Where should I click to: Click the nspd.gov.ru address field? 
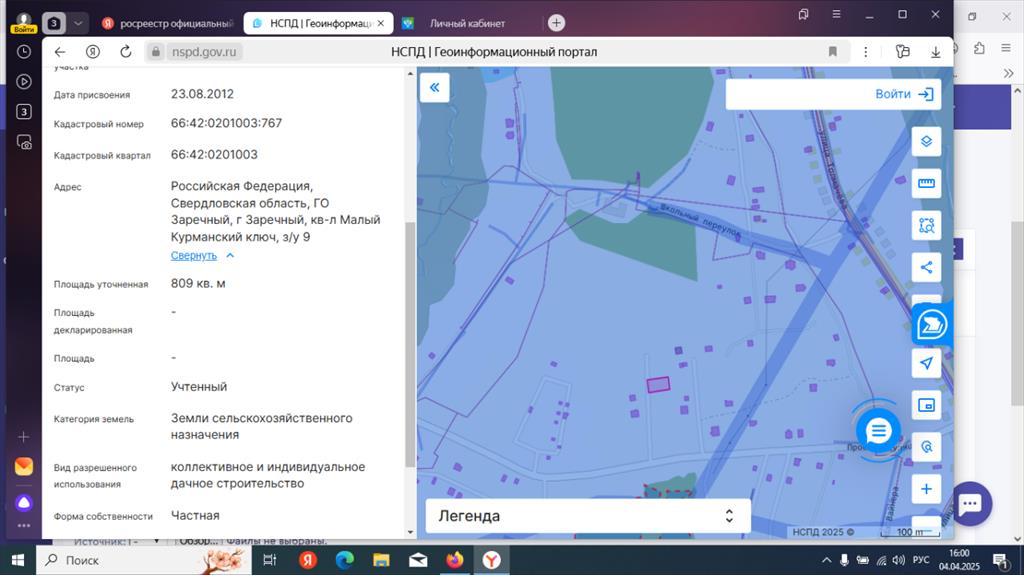(204, 52)
